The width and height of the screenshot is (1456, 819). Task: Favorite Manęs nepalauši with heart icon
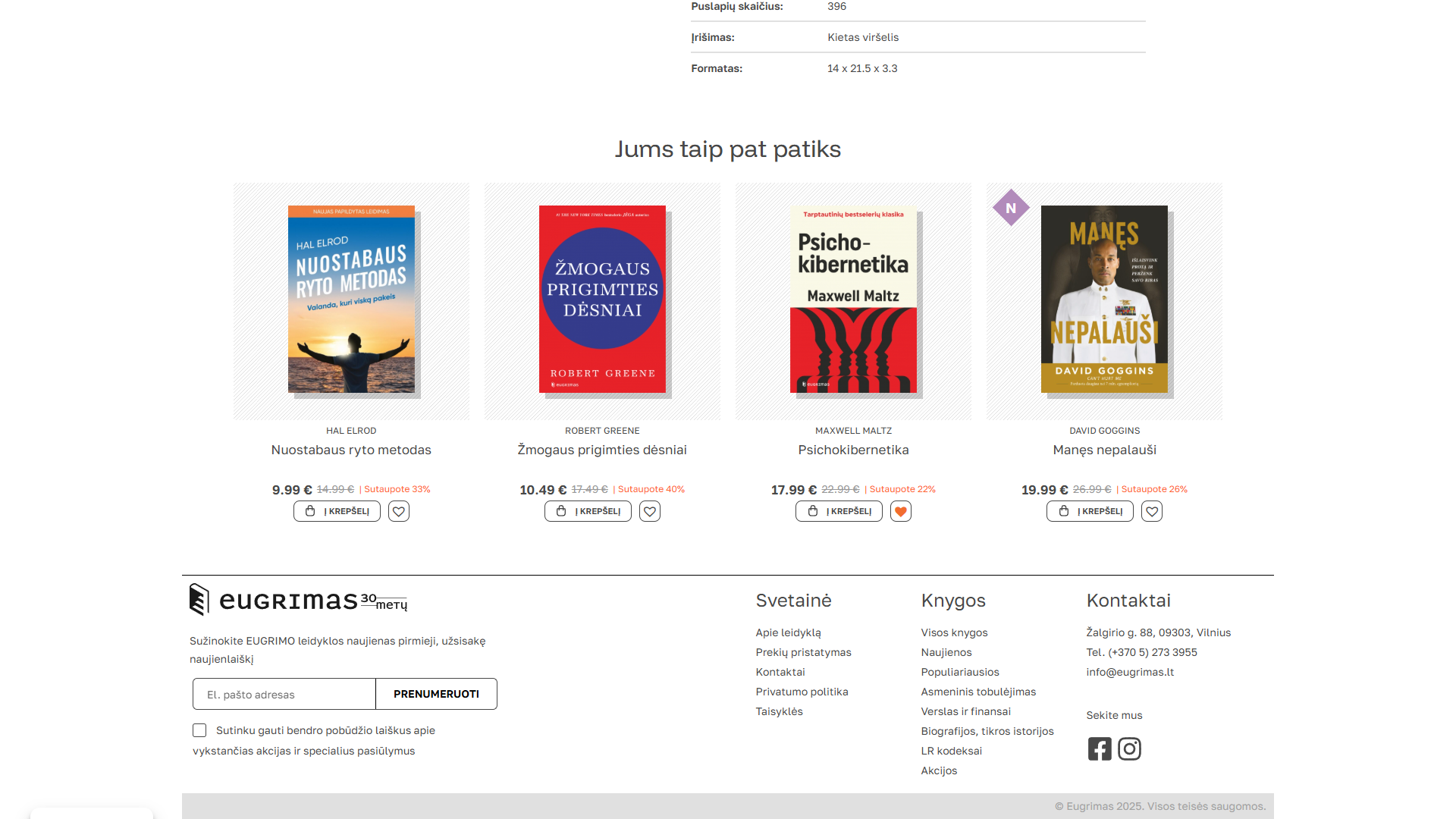click(x=1152, y=511)
